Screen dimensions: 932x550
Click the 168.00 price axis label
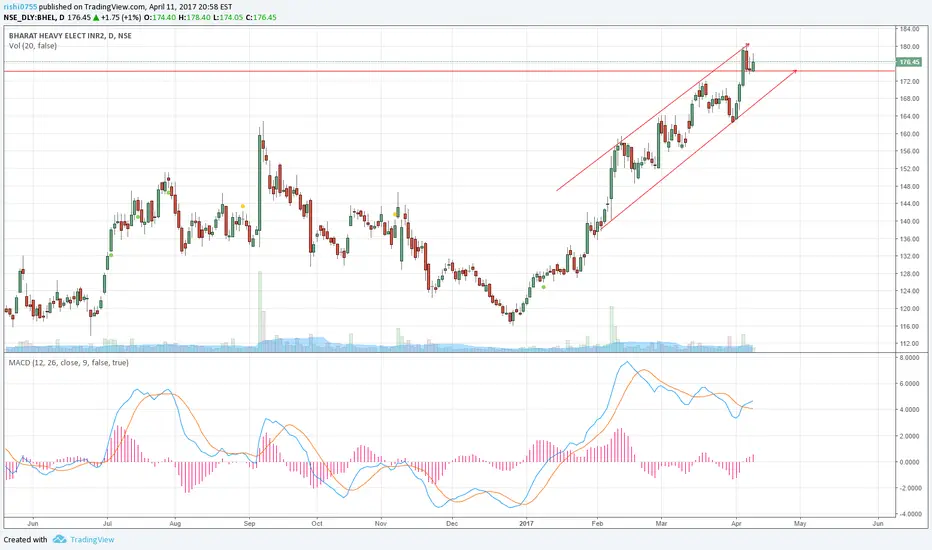point(910,99)
